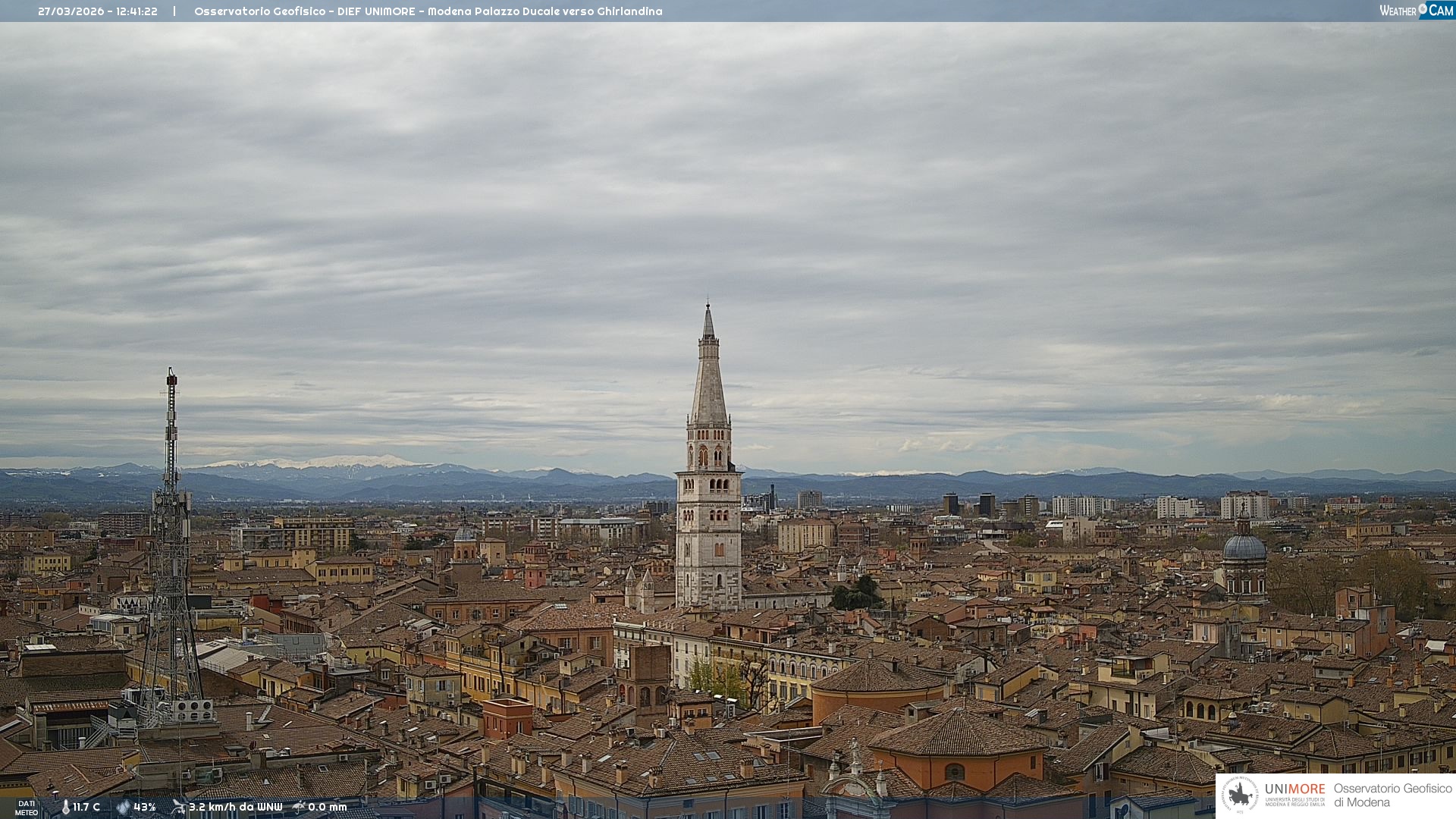Click the 43% humidity value
The width and height of the screenshot is (1456, 819).
(x=145, y=807)
